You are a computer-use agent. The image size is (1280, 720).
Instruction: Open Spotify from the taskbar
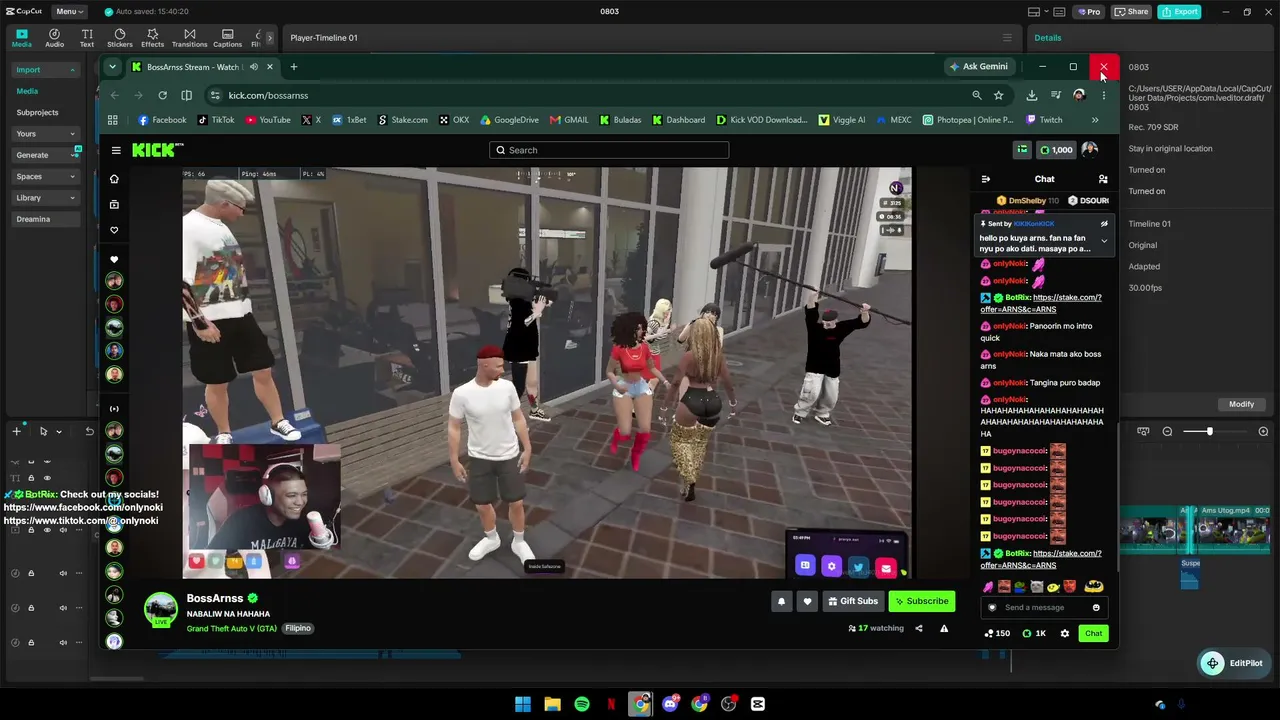tap(582, 704)
